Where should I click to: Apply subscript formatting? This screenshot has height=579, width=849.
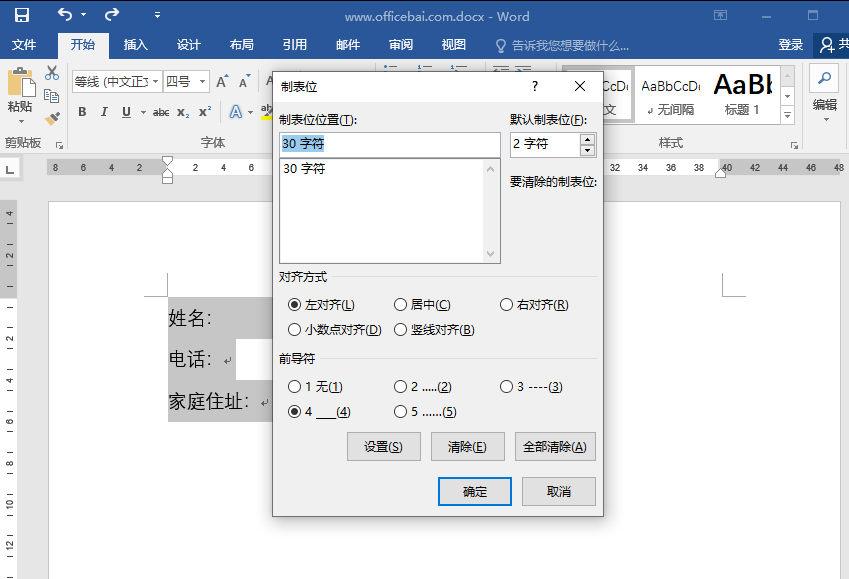(x=183, y=112)
